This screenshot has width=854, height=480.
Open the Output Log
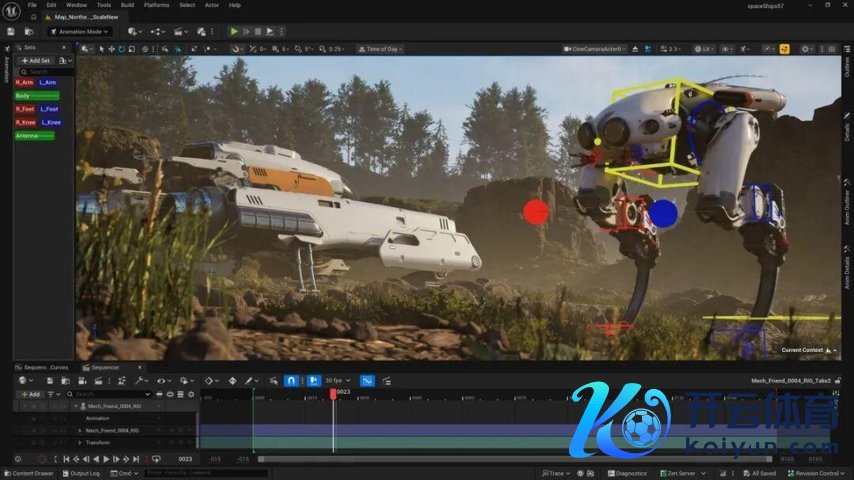coord(84,473)
